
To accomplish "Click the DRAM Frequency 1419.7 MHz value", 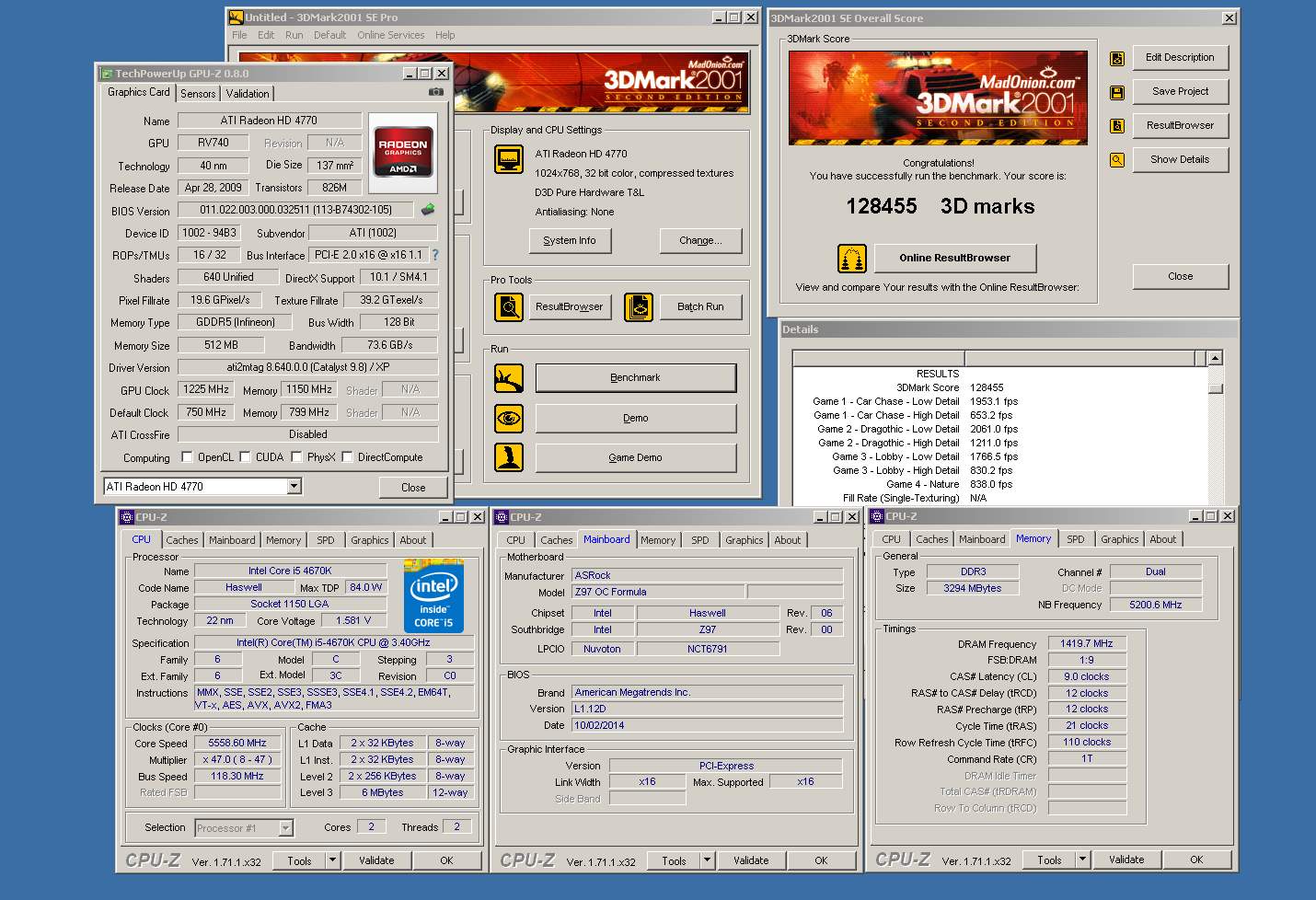I will tap(1087, 644).
